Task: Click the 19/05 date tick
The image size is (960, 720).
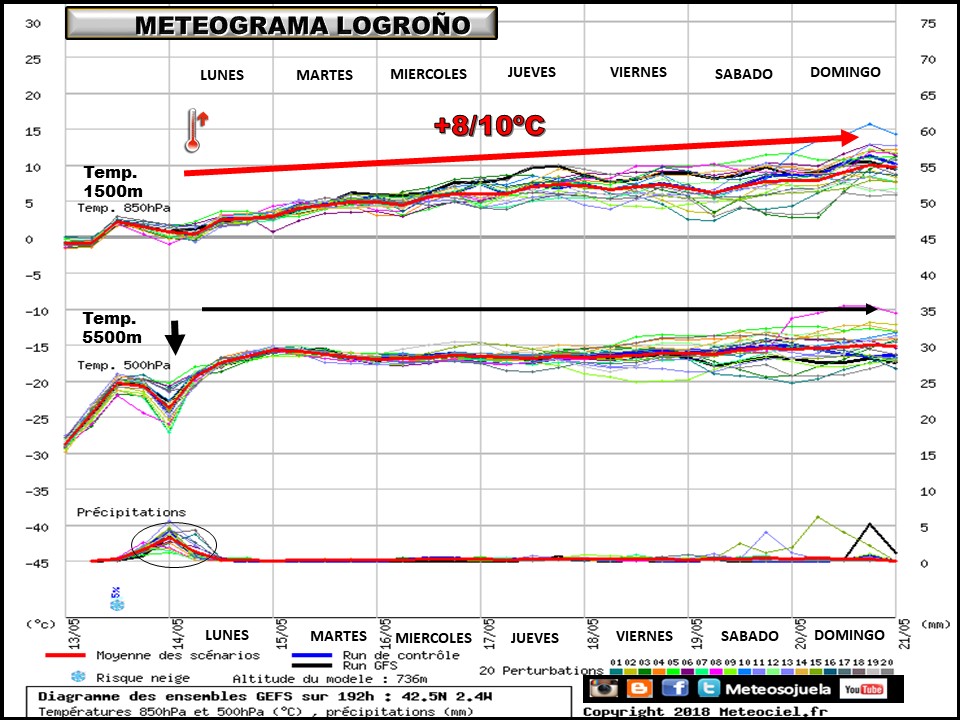Action: [x=697, y=634]
